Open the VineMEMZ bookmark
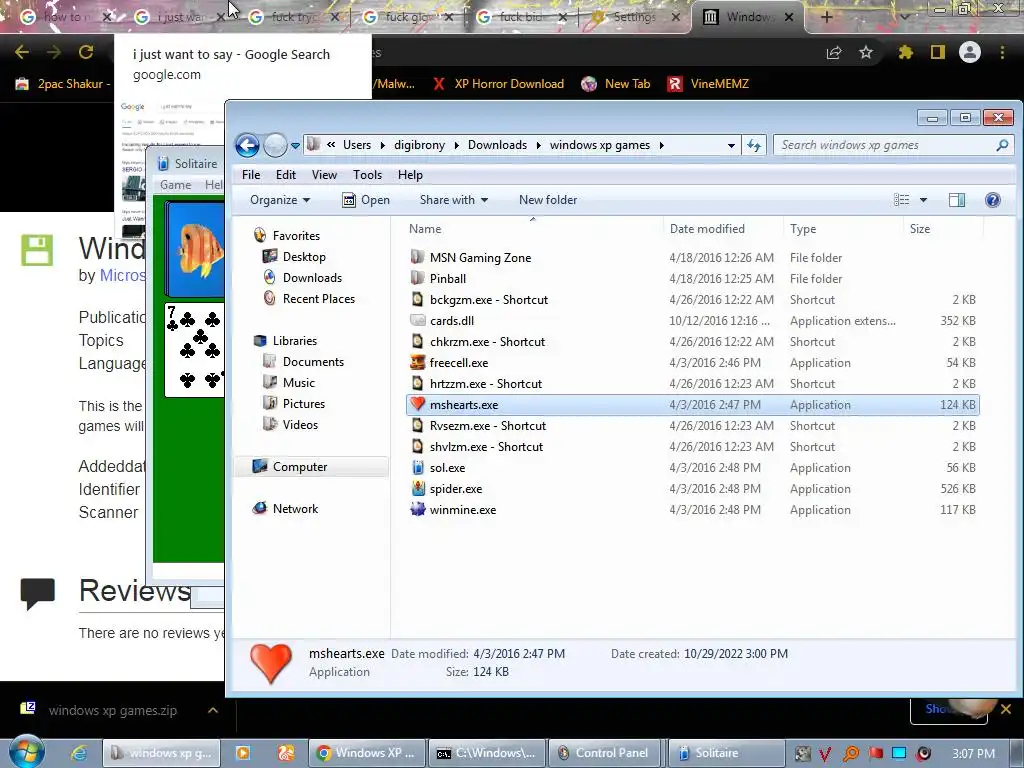The height and width of the screenshot is (768, 1024). tap(708, 84)
